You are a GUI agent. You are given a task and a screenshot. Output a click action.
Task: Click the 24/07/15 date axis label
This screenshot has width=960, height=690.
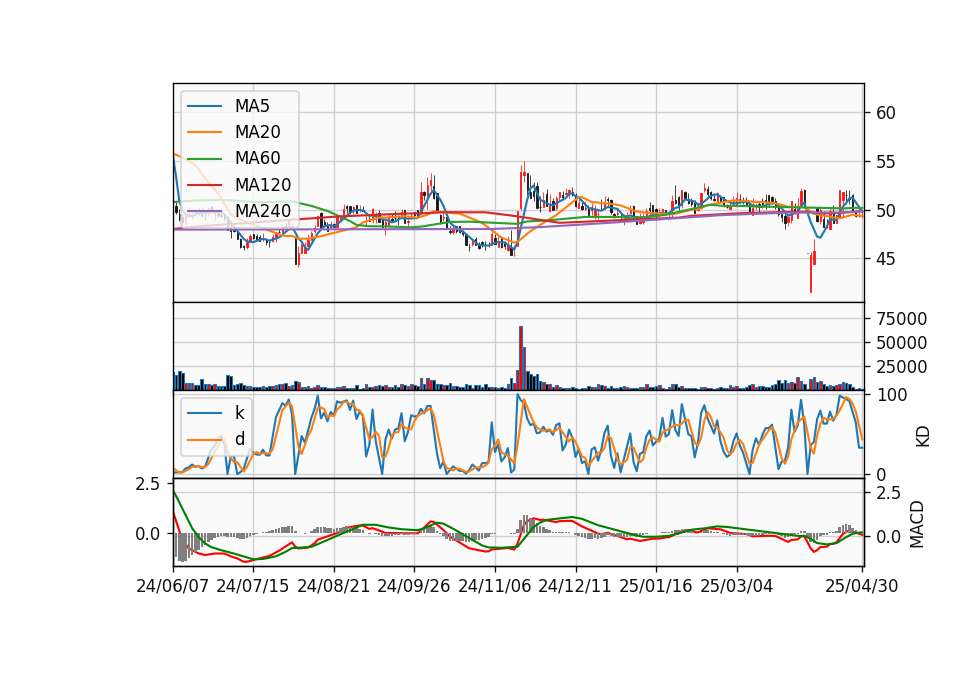point(252,586)
